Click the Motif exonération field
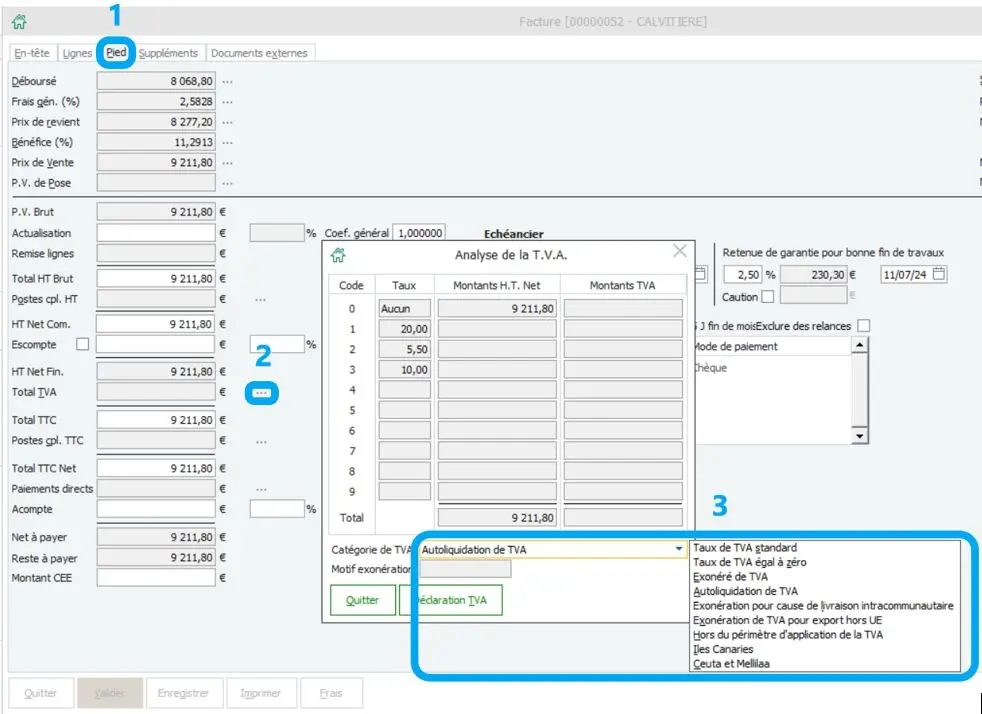Viewport: 982px width, 714px height. (465, 569)
